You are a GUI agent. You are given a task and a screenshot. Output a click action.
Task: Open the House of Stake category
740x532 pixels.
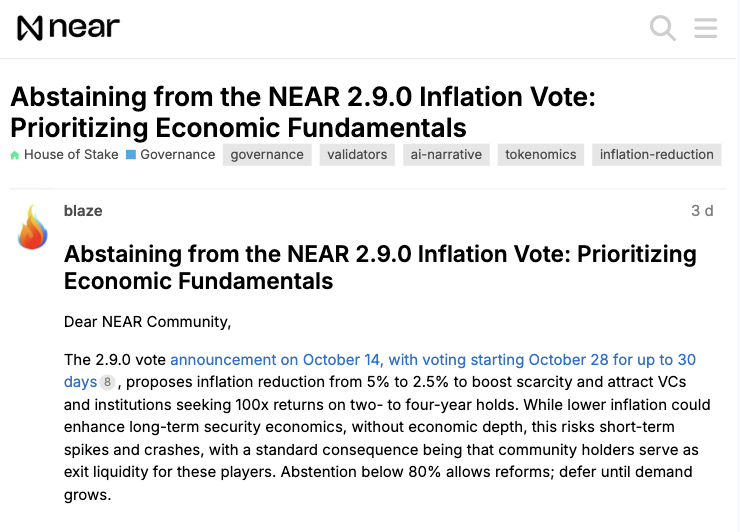[x=71, y=155]
